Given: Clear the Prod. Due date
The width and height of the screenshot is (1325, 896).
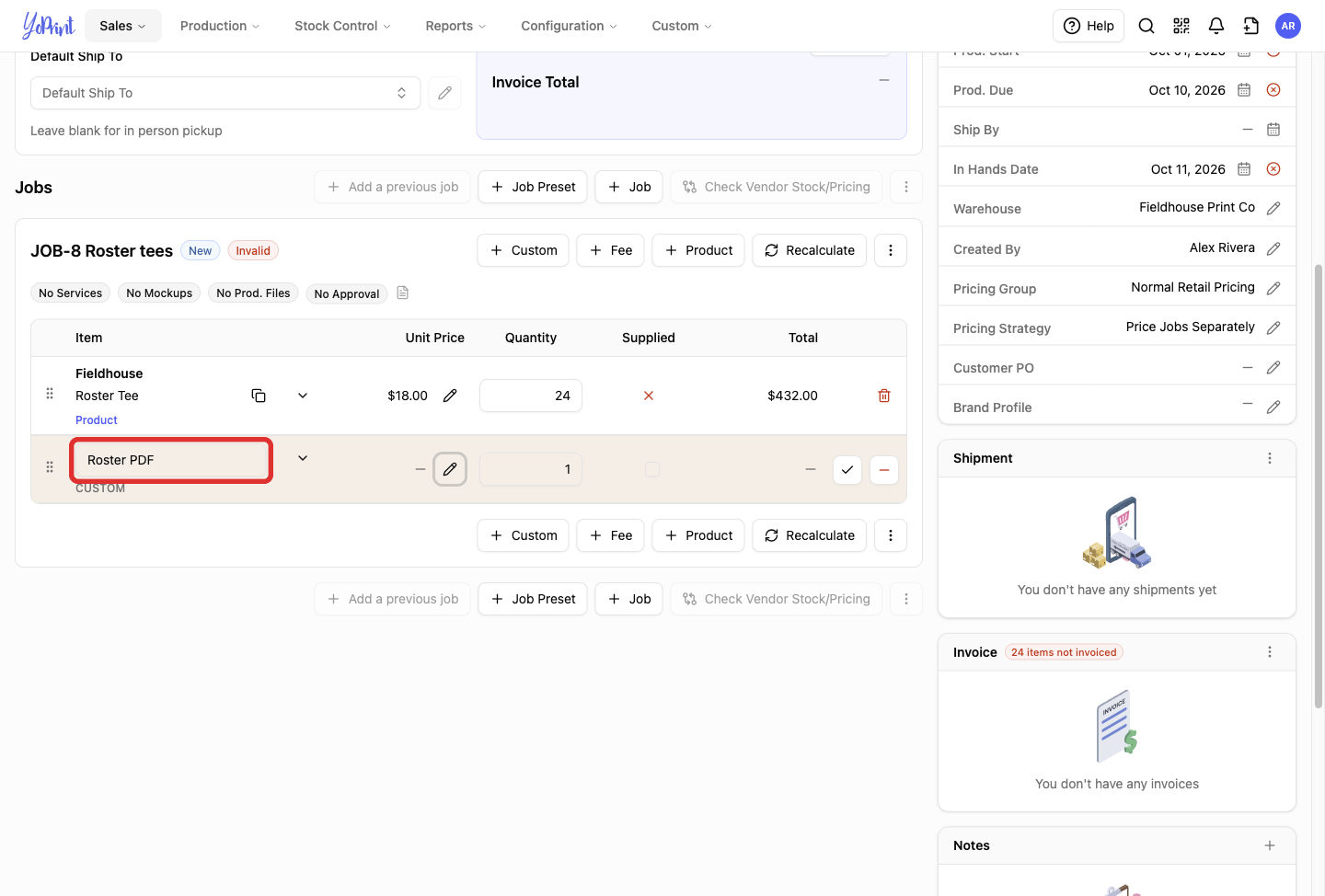Looking at the screenshot, I should click(1273, 90).
